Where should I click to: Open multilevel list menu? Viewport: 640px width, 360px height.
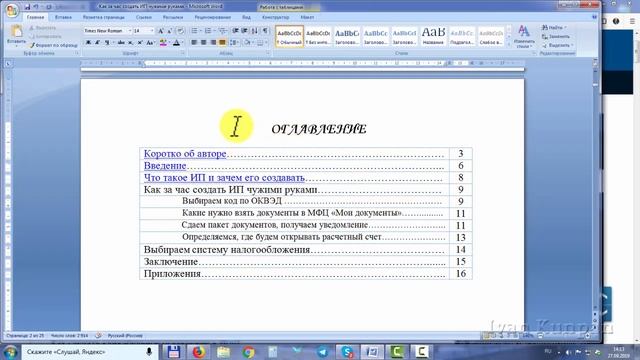[x=222, y=31]
